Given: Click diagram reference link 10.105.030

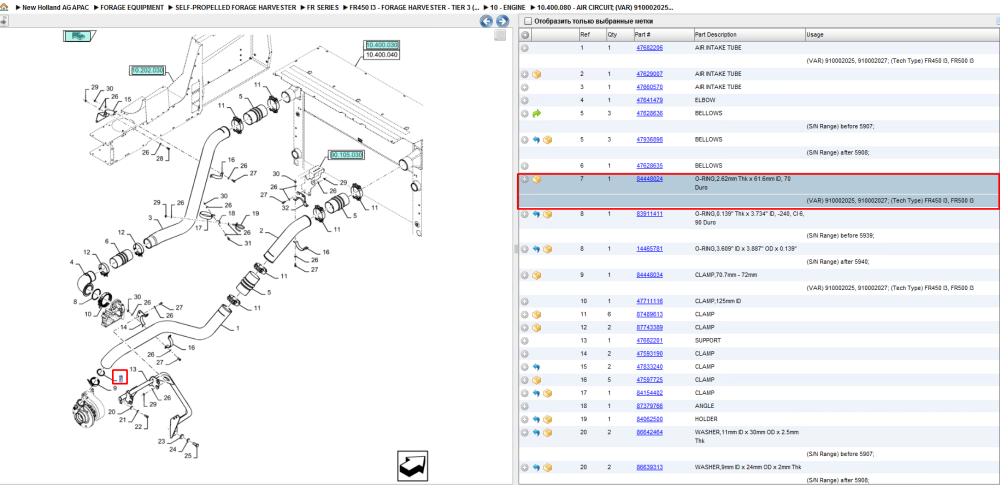Looking at the screenshot, I should click(346, 154).
